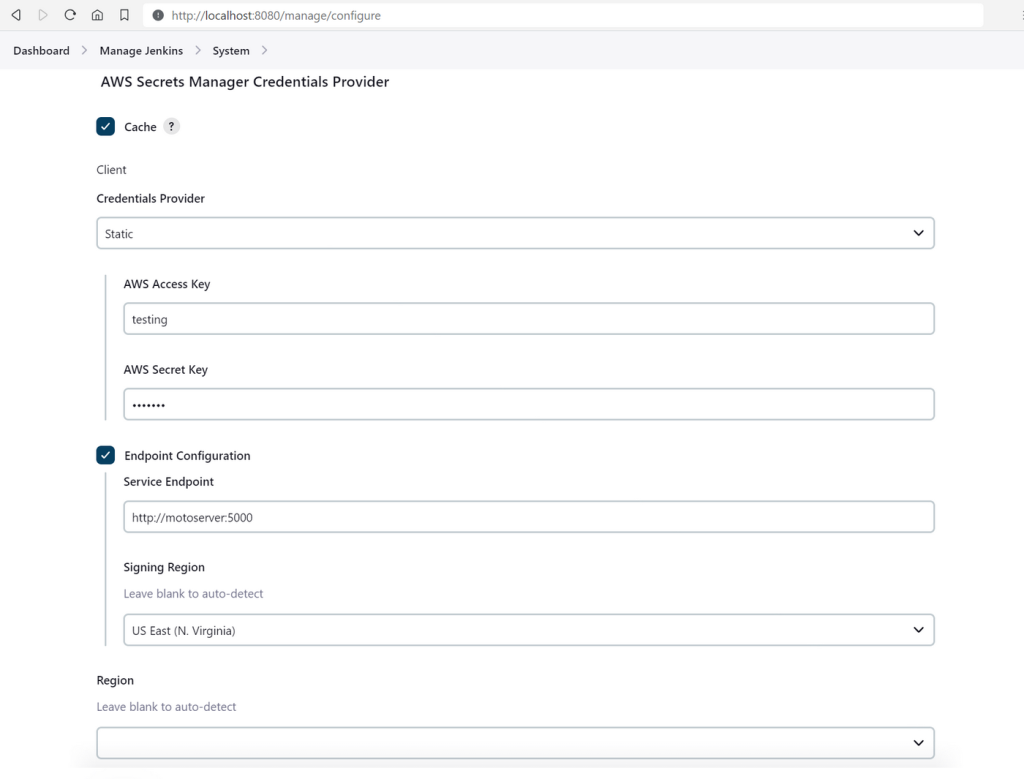
Task: Click the AWS Access Key label
Action: tap(167, 284)
